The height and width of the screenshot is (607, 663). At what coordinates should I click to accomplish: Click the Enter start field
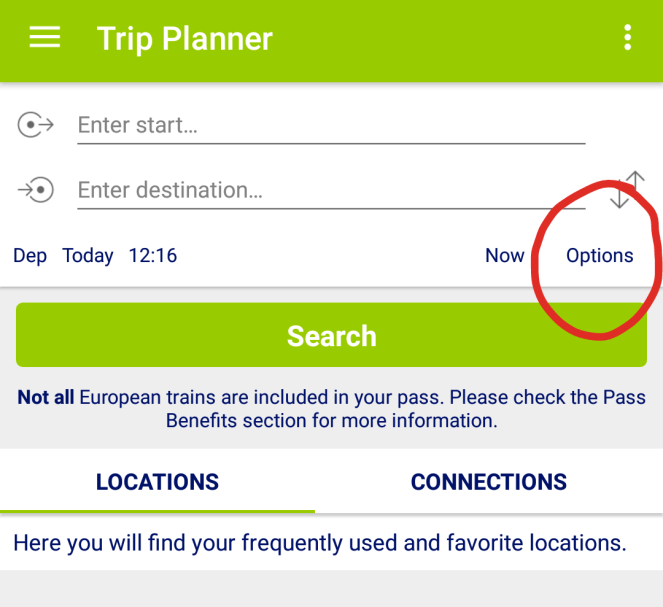[331, 126]
